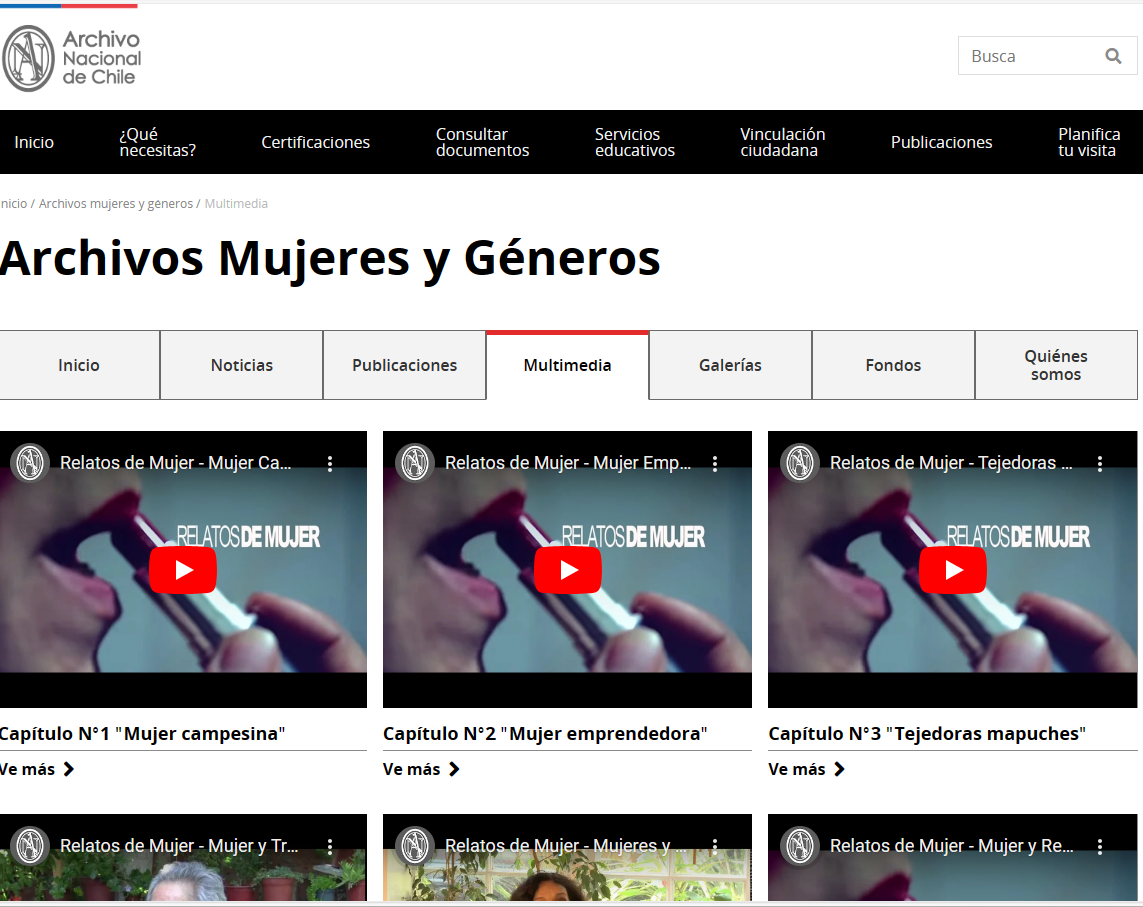Open the Consultar documentos menu
The image size is (1143, 907).
coord(483,142)
